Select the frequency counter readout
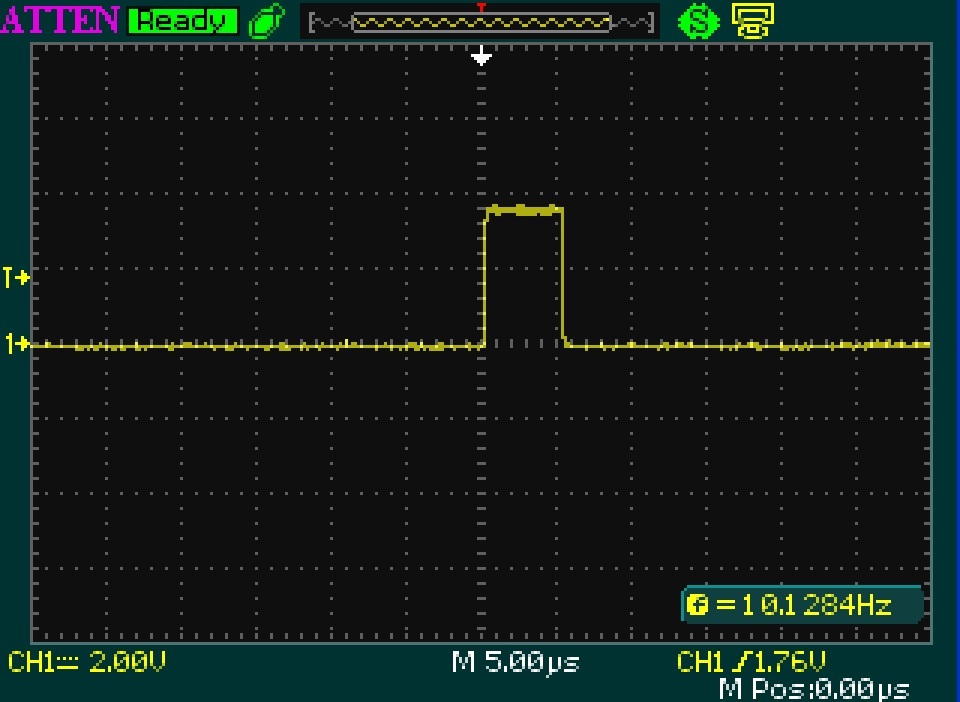The image size is (960, 702). pos(800,604)
